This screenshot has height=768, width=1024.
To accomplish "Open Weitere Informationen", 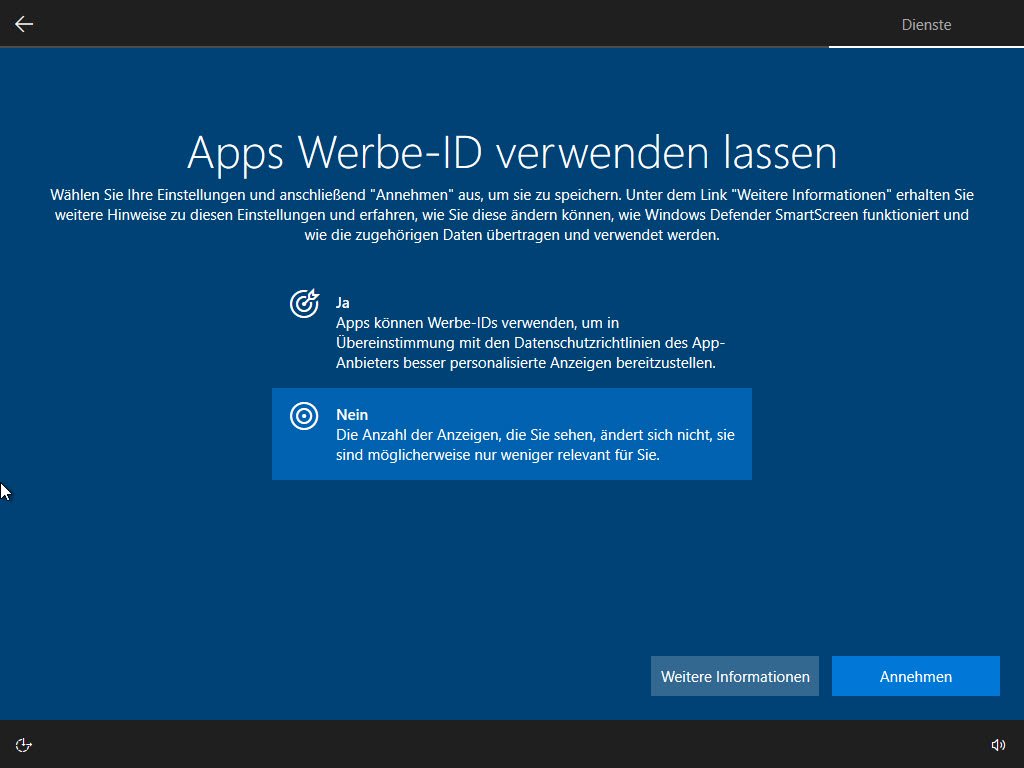I will tap(735, 677).
